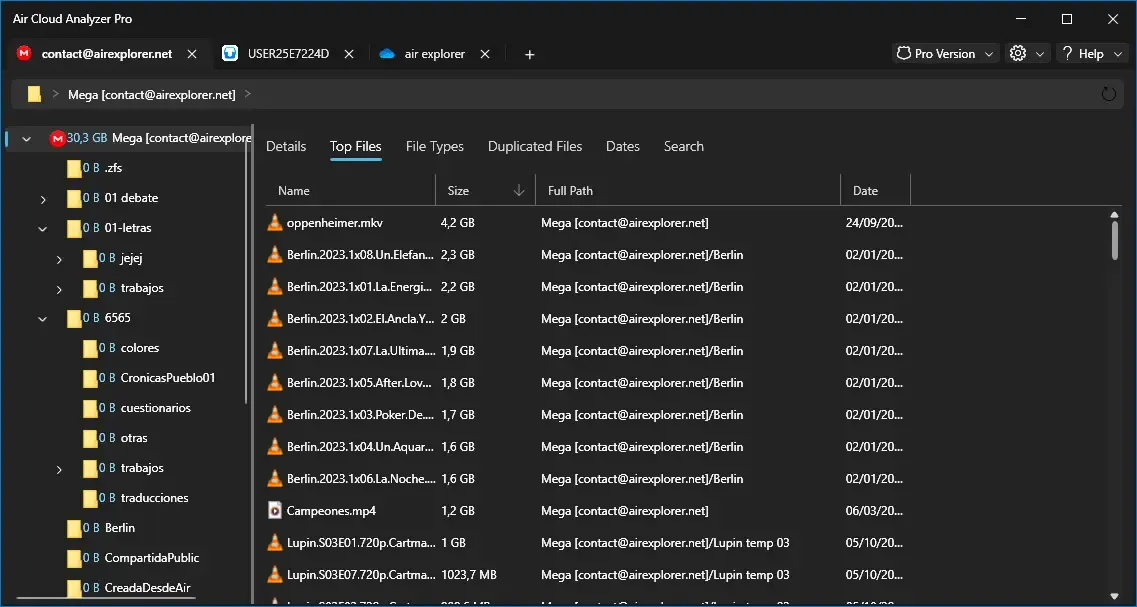Select the cuestionarios folder
This screenshot has width=1137, height=607.
[156, 408]
